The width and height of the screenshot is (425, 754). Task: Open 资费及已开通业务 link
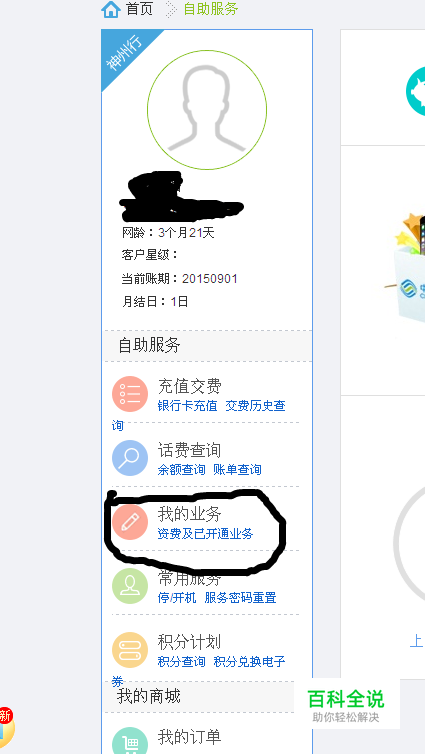click(x=205, y=534)
